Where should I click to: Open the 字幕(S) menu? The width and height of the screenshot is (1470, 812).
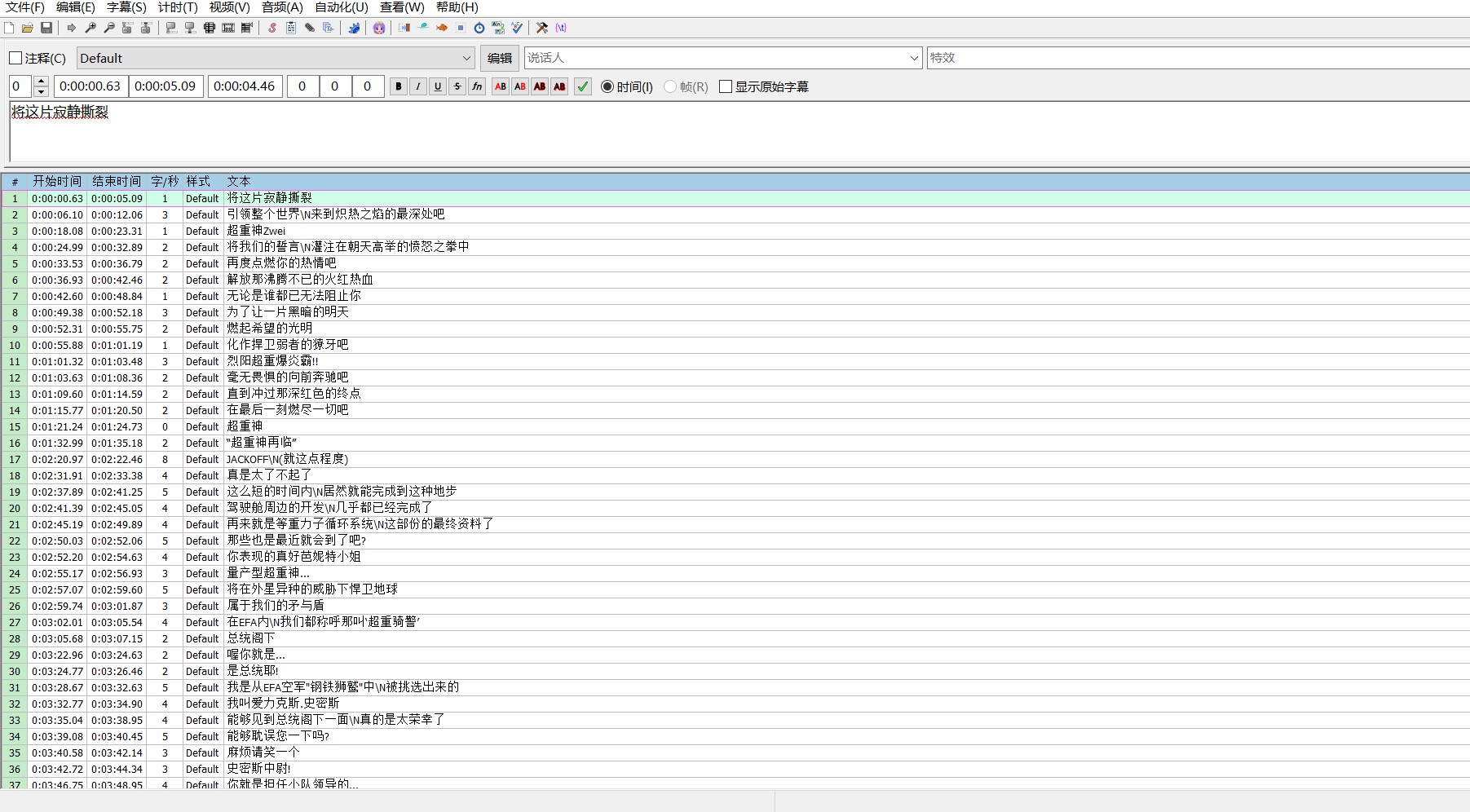(x=126, y=7)
